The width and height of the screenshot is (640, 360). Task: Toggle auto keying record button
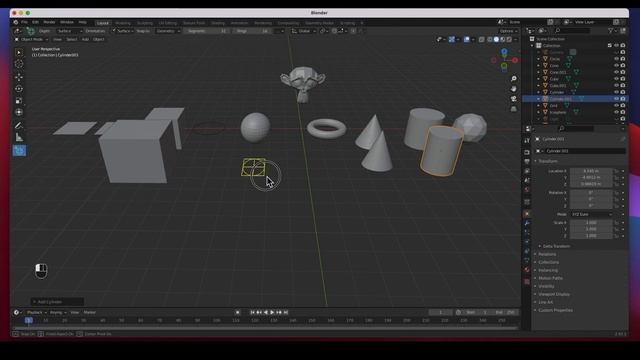click(x=238, y=312)
